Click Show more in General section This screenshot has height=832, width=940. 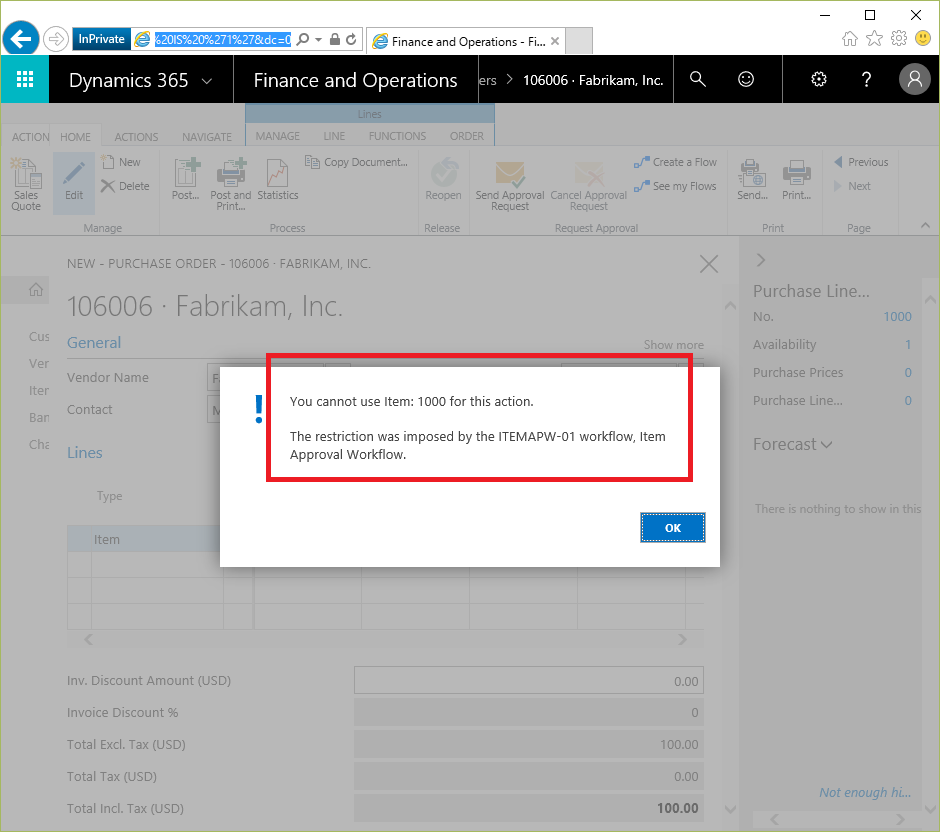click(673, 345)
